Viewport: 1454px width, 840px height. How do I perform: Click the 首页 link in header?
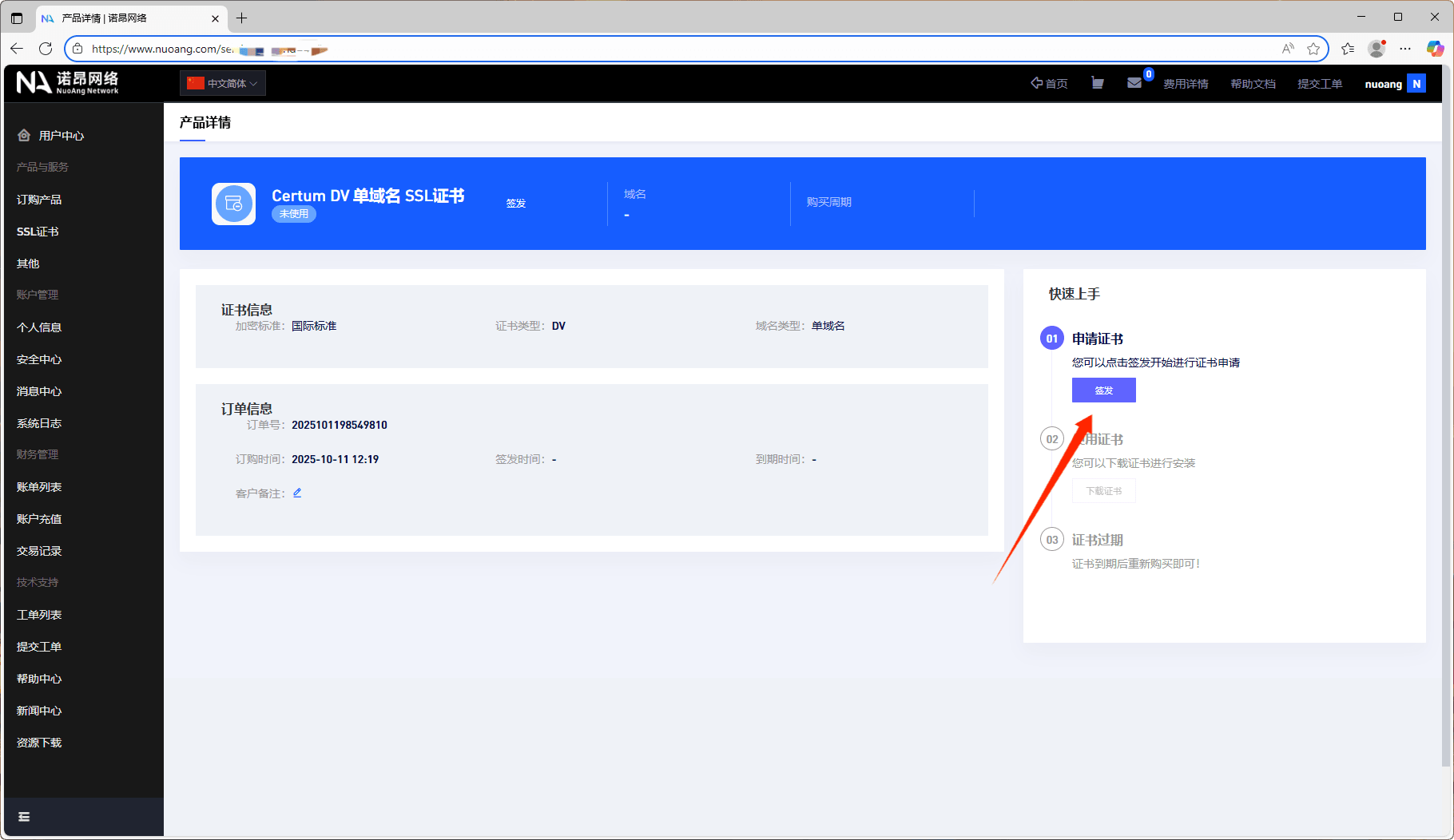coord(1049,84)
